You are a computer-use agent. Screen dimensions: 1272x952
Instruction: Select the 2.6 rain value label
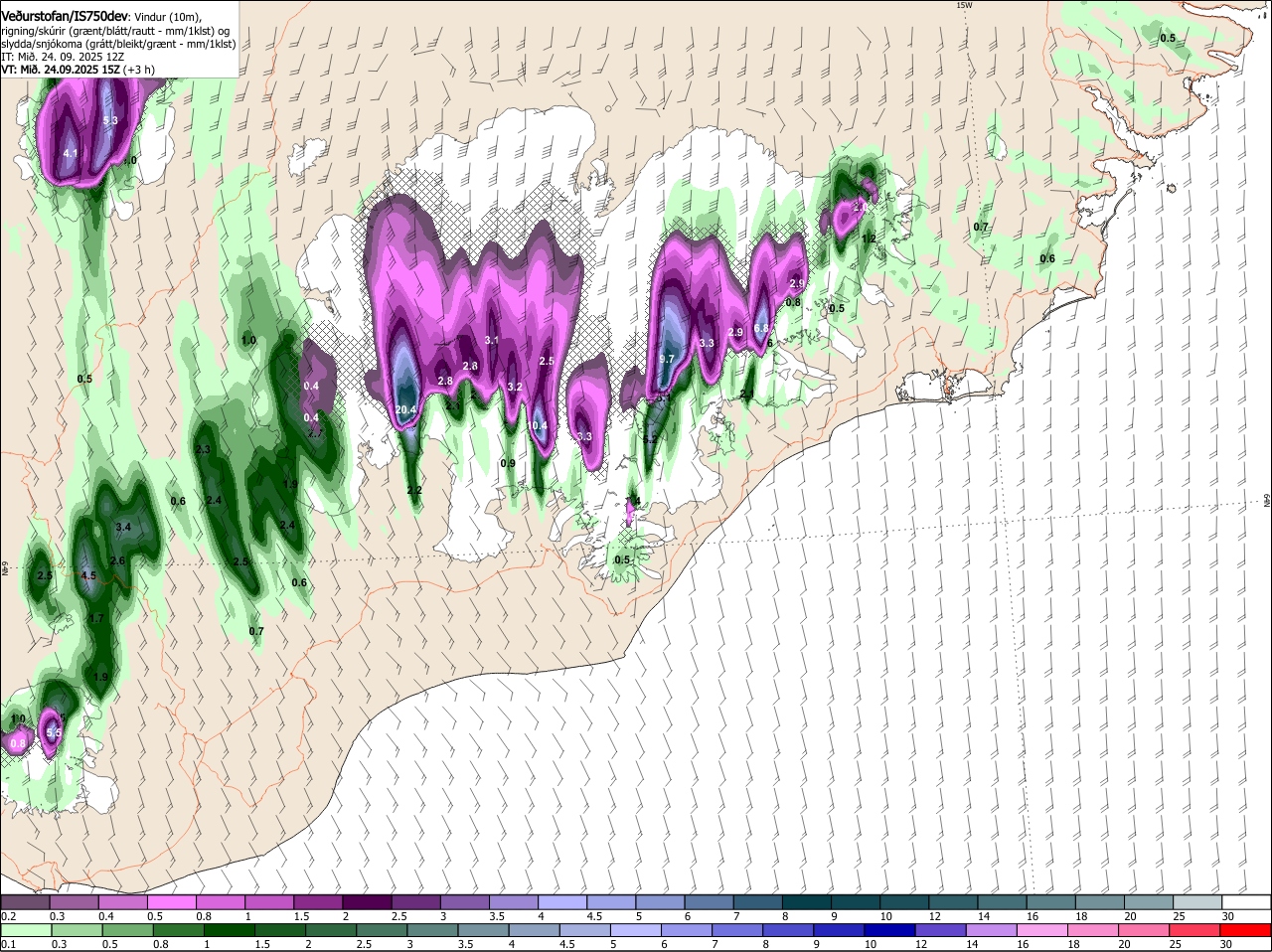click(117, 561)
